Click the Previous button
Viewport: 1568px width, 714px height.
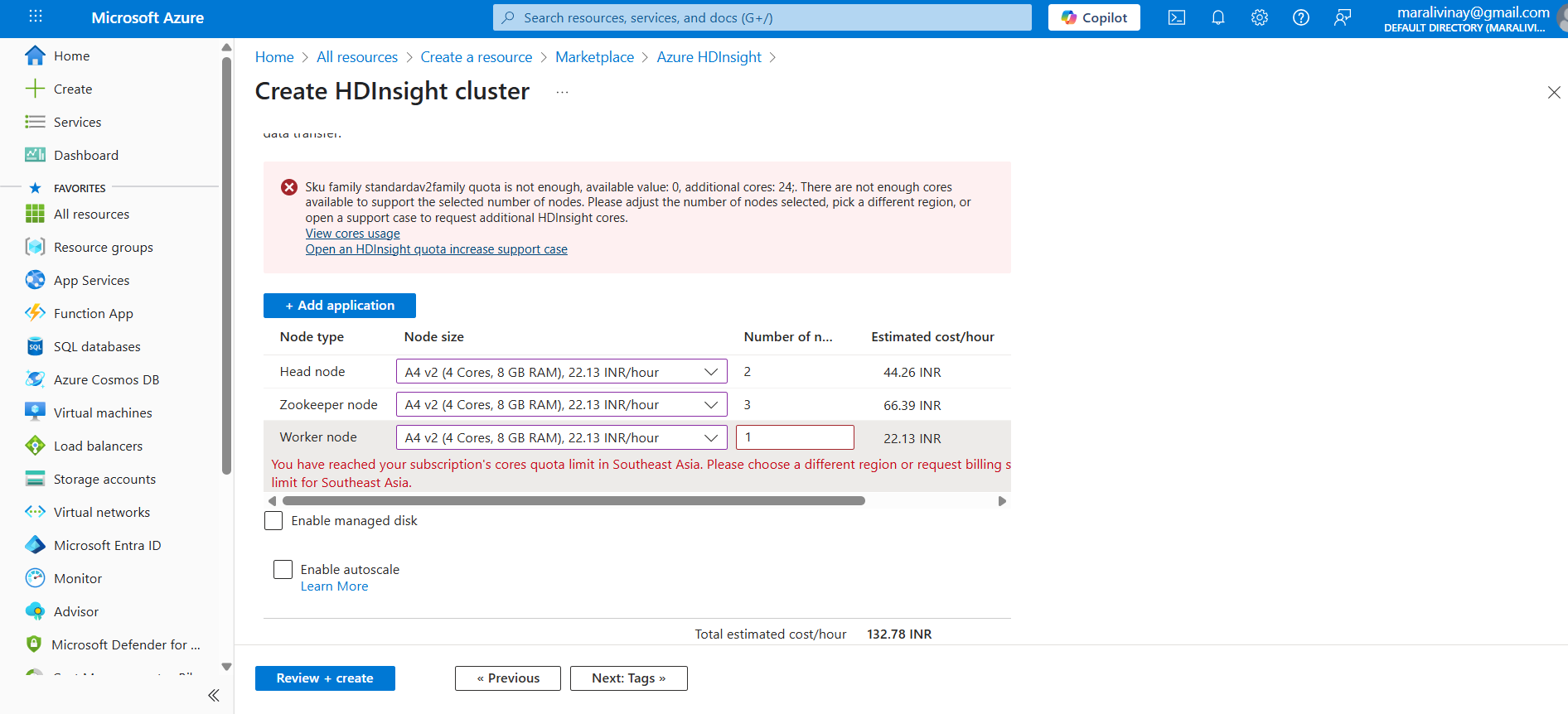[508, 678]
